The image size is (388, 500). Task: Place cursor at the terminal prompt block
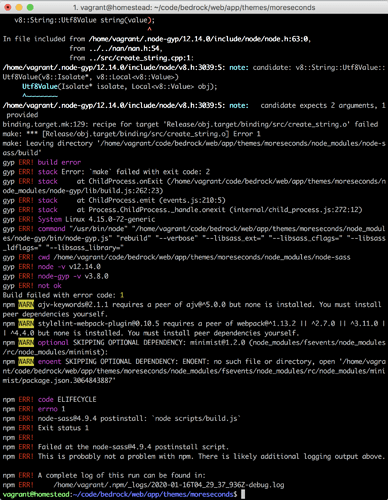[243, 494]
